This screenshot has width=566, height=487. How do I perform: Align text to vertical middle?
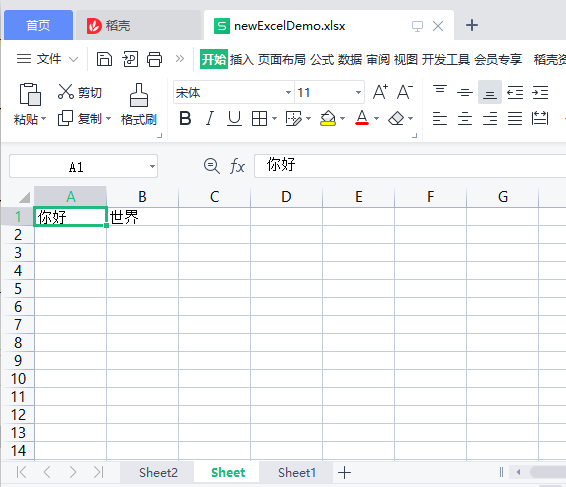(465, 93)
